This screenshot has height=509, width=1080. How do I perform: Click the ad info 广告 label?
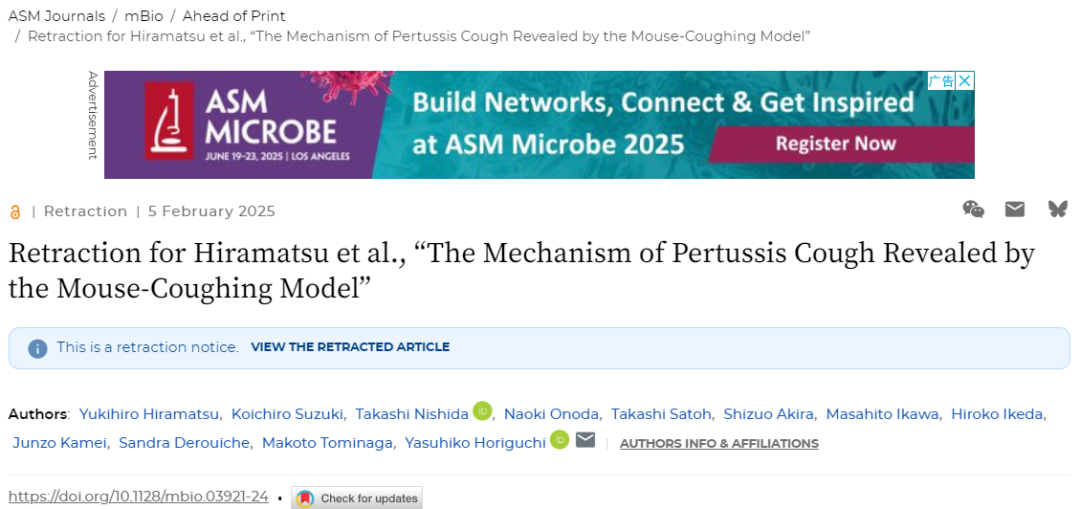[x=942, y=81]
